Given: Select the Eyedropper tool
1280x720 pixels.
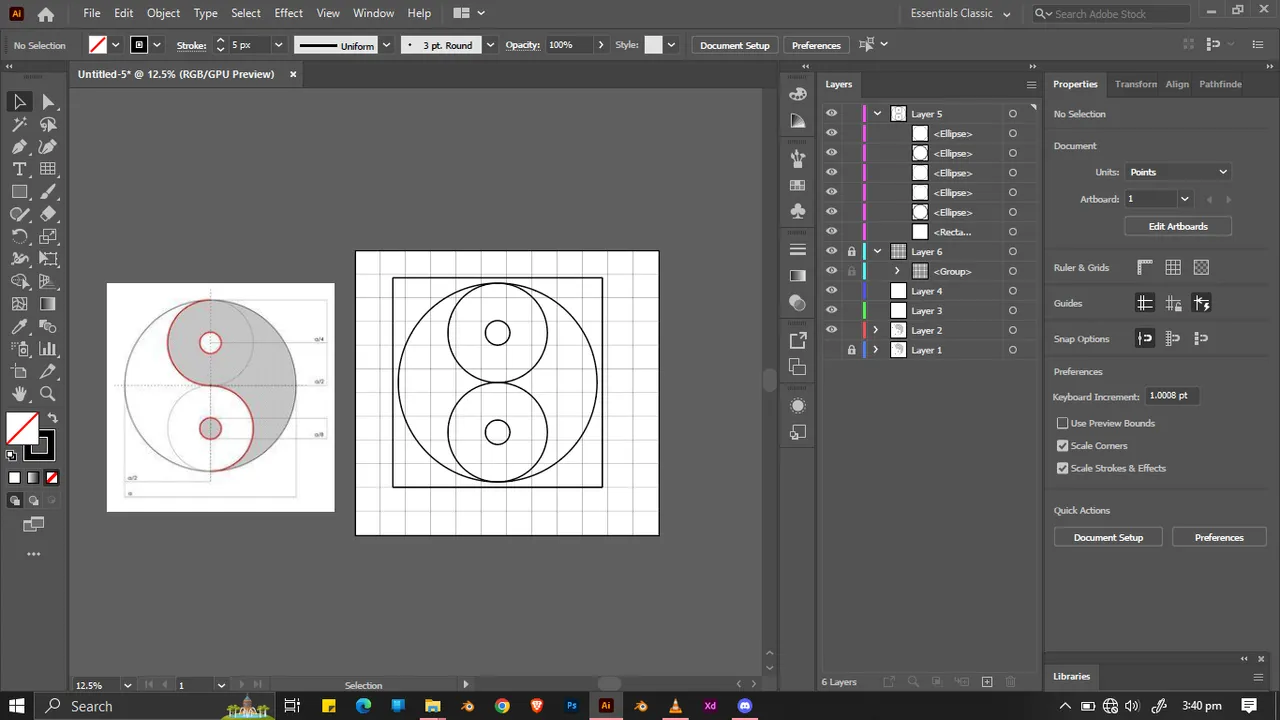Looking at the screenshot, I should (19, 327).
